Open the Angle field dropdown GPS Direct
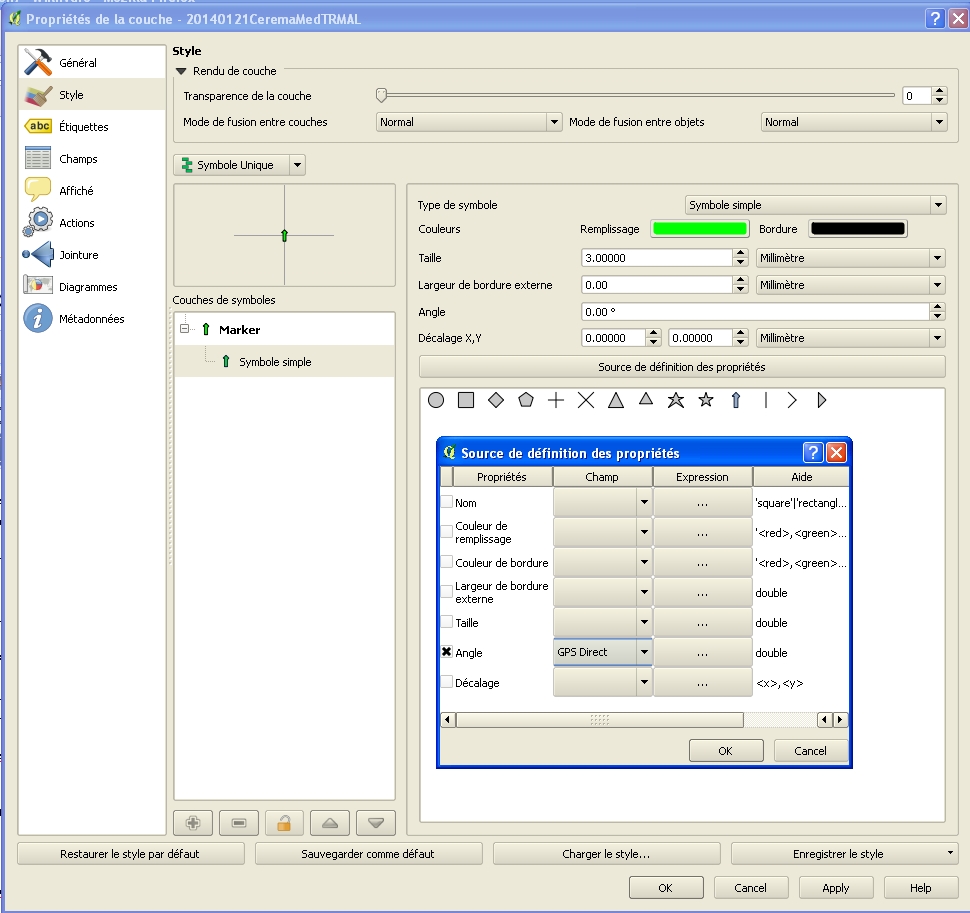Viewport: 970px width, 913px height. [603, 652]
